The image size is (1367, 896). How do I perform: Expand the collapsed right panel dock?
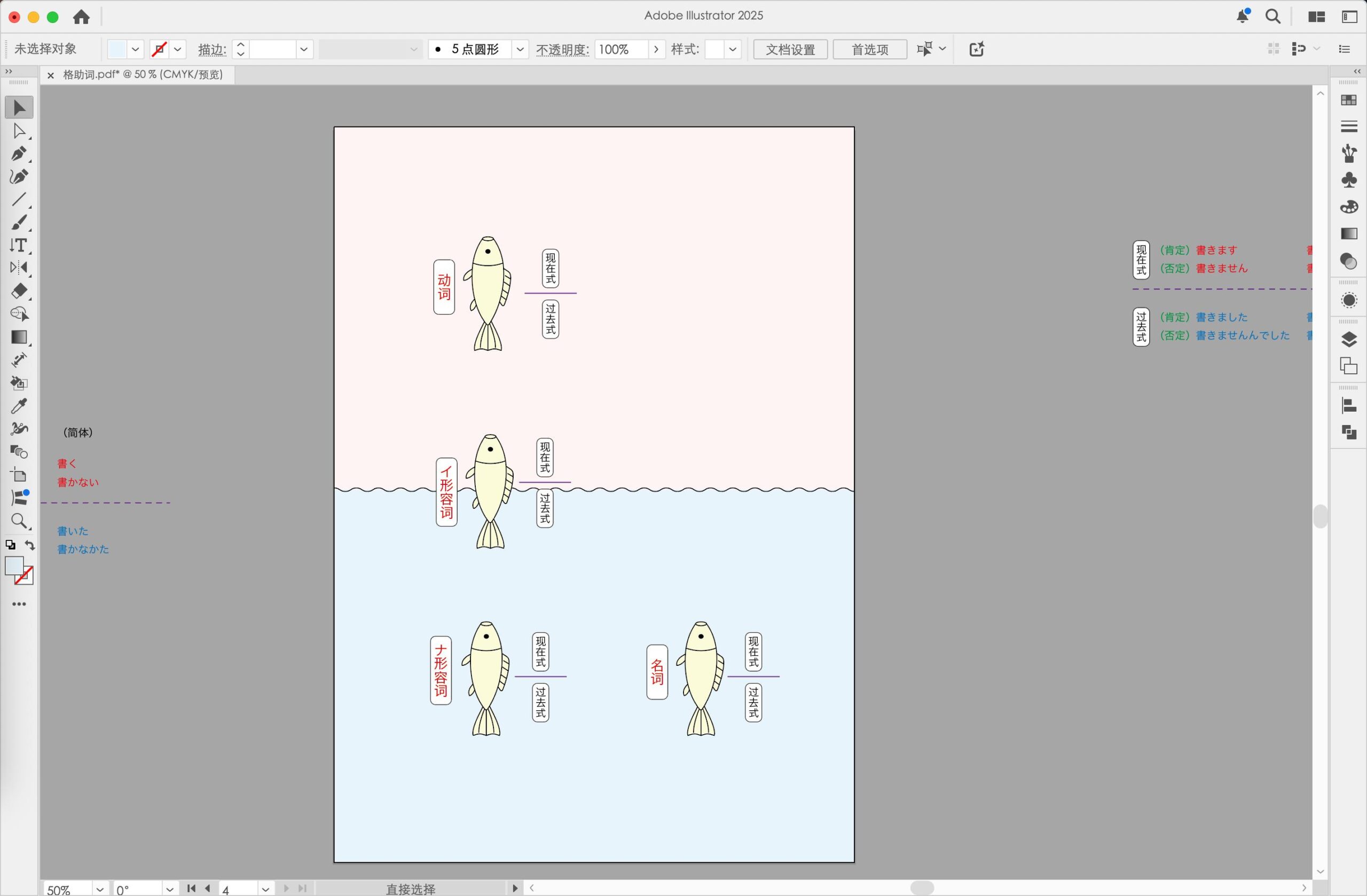(1357, 71)
